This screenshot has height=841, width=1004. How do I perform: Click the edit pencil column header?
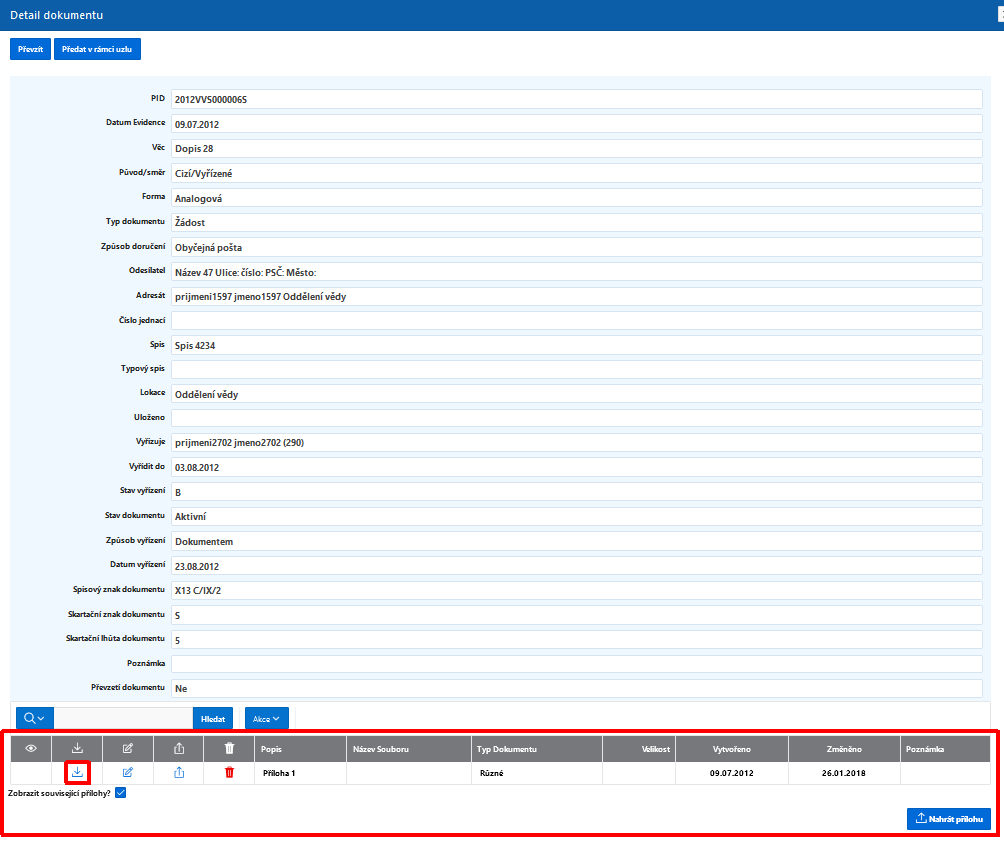127,748
